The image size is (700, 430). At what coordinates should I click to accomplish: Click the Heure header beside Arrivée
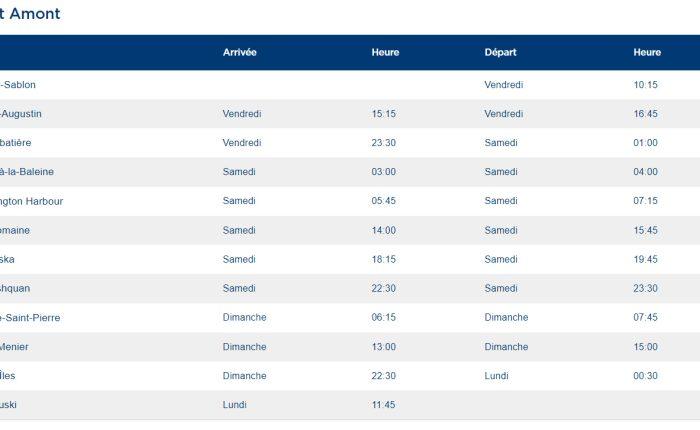385,52
